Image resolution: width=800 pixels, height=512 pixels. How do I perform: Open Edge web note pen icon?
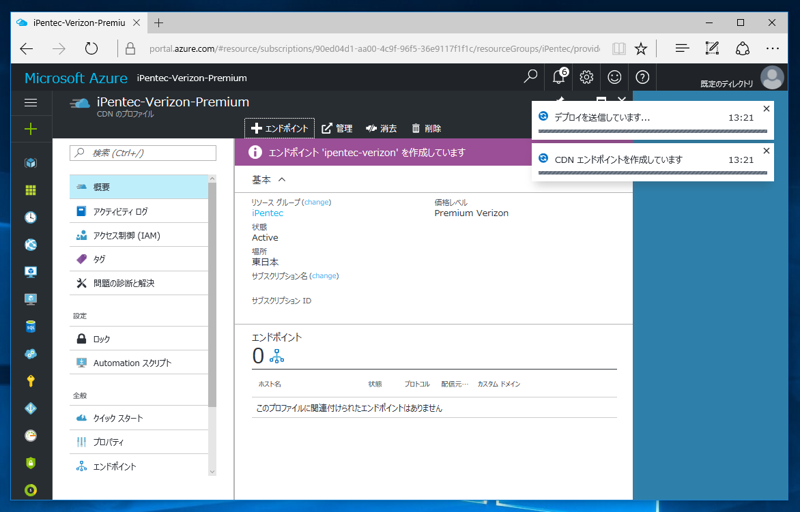tap(712, 48)
